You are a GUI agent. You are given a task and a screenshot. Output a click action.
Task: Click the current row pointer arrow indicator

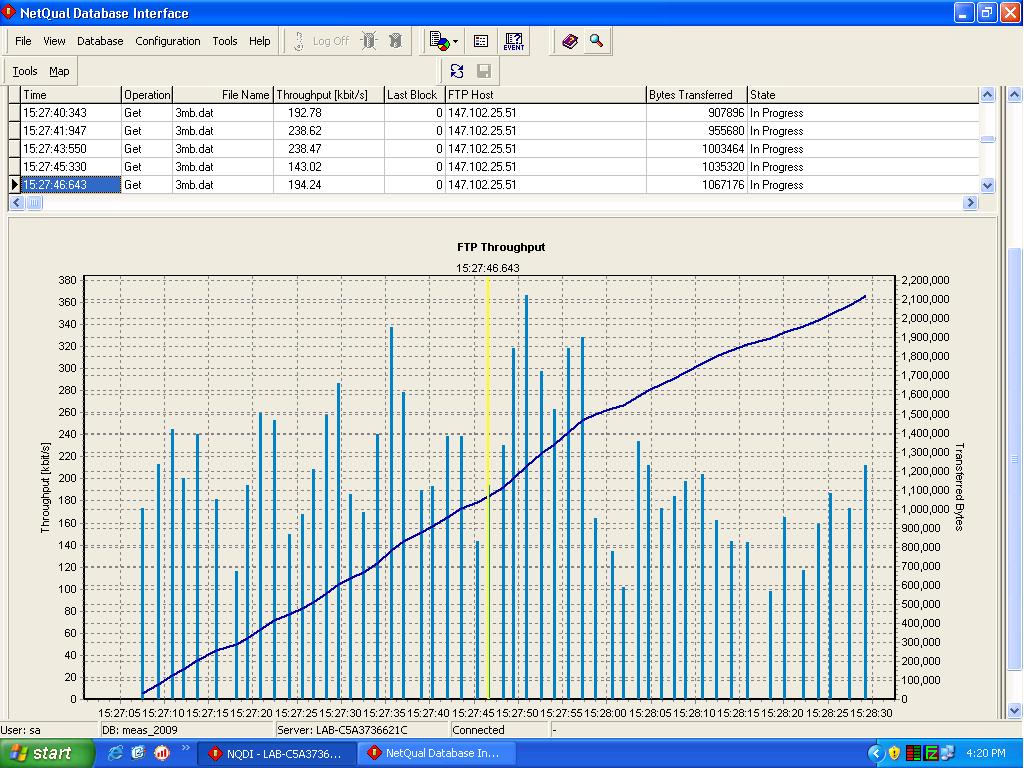tap(14, 185)
